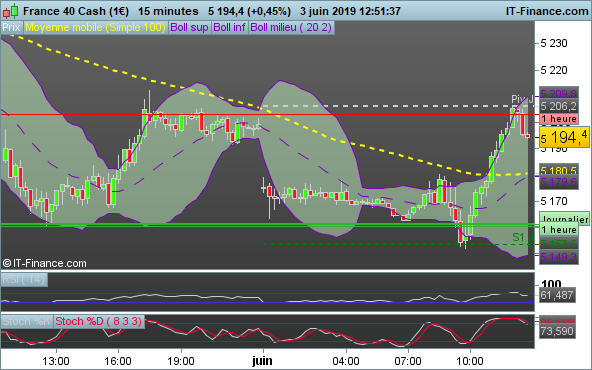The height and width of the screenshot is (370, 592).
Task: Click the 5 209,8 upper Bollinger price tag
Action: point(559,93)
